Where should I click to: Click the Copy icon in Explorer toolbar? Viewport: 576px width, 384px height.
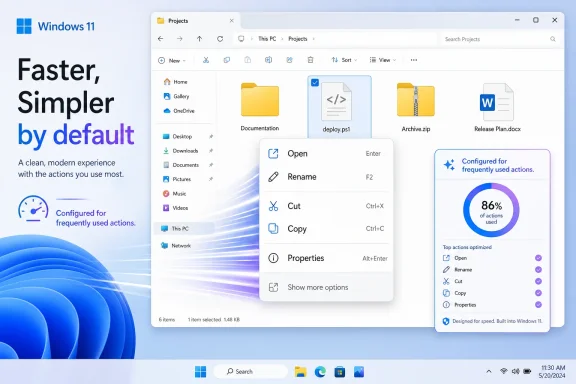[227, 60]
